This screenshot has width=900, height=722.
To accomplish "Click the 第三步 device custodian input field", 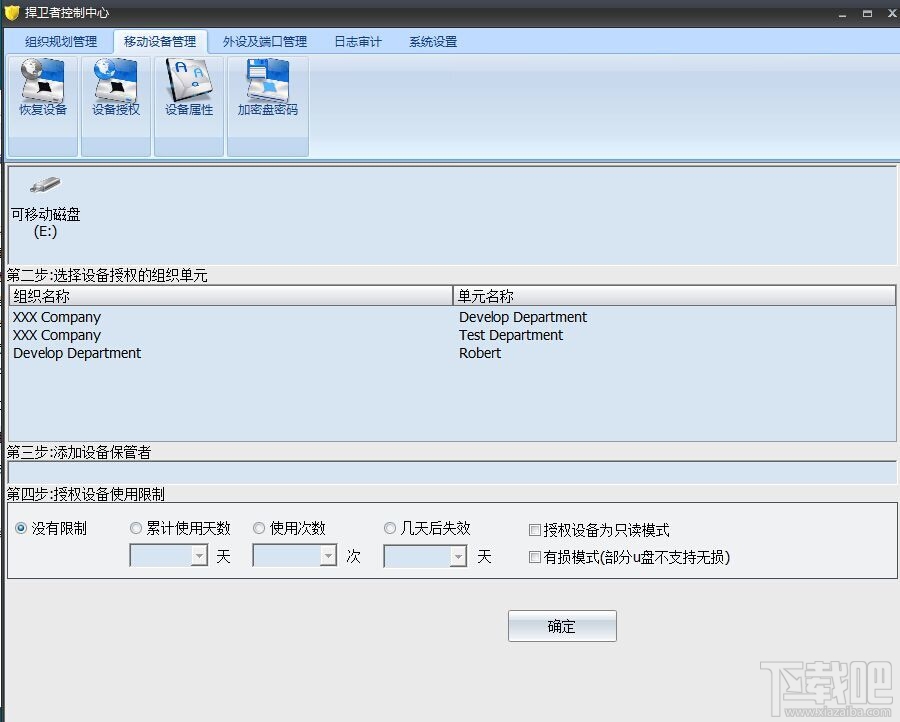I will click(x=452, y=472).
